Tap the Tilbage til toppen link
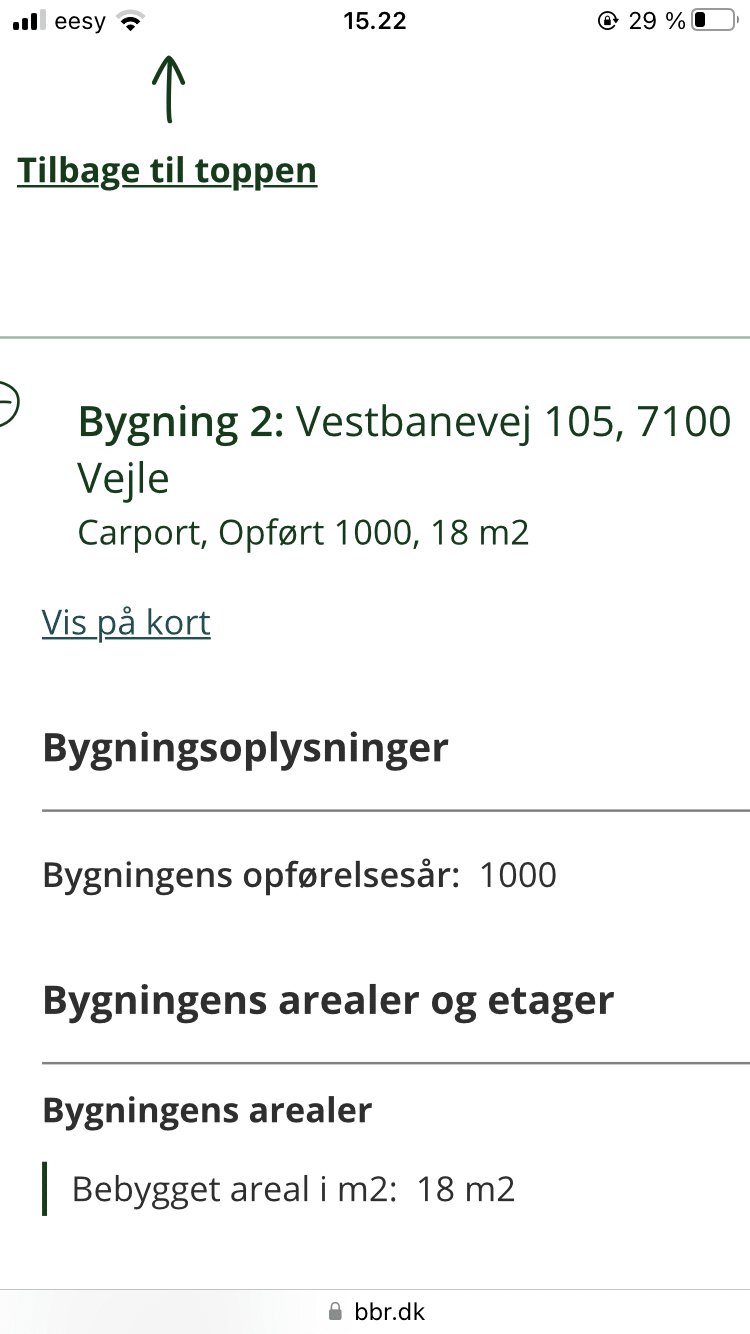This screenshot has width=750, height=1334. pyautogui.click(x=167, y=171)
